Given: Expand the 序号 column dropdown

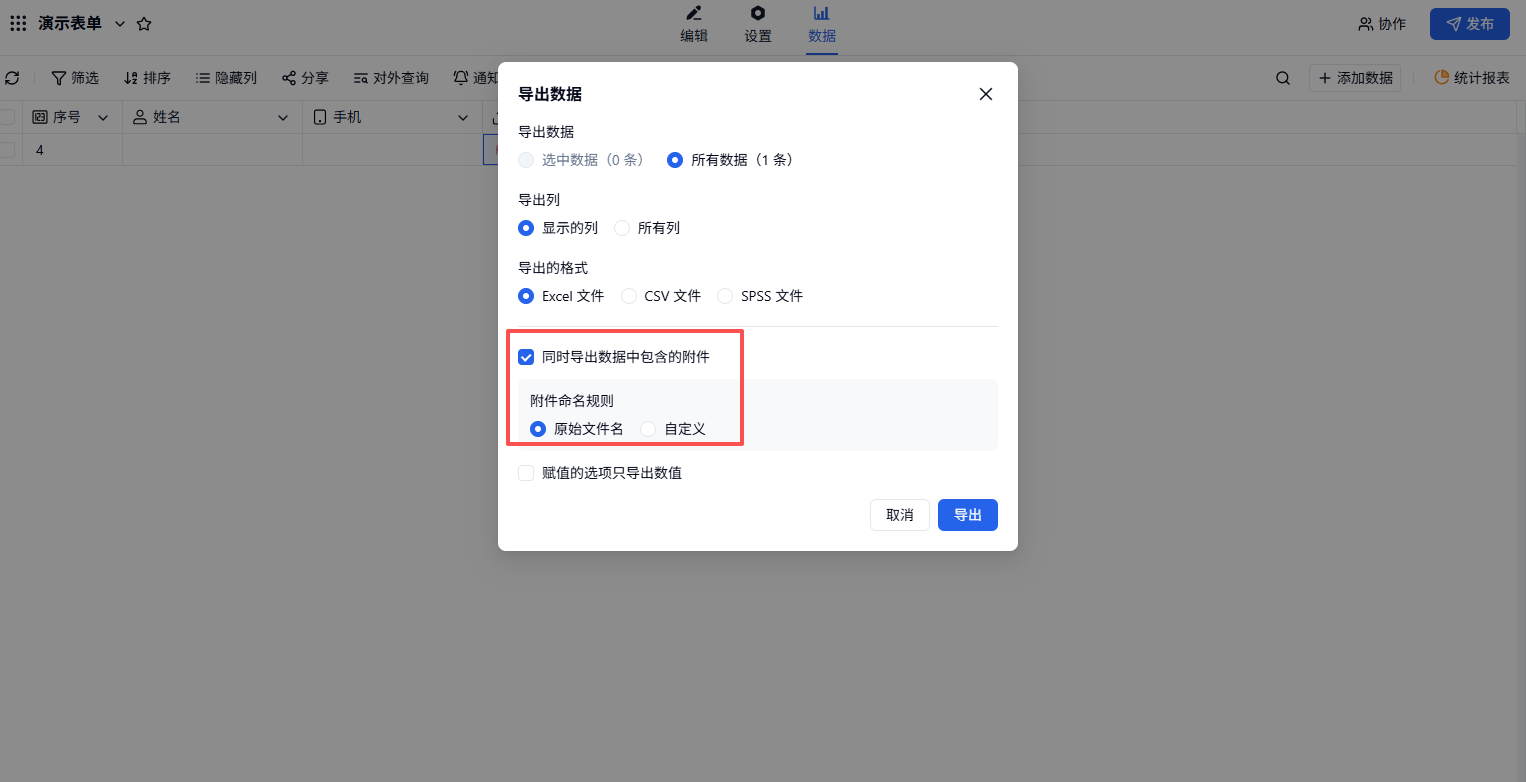Looking at the screenshot, I should 102,118.
